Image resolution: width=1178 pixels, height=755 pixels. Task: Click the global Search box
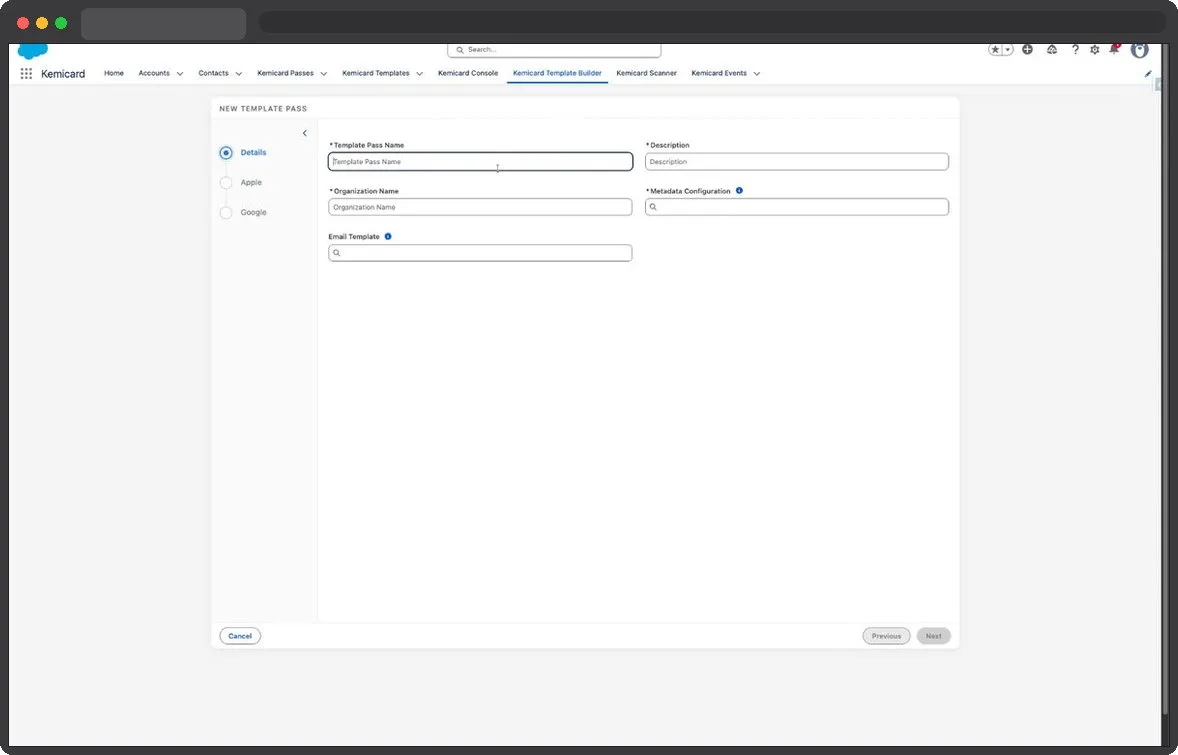(554, 50)
